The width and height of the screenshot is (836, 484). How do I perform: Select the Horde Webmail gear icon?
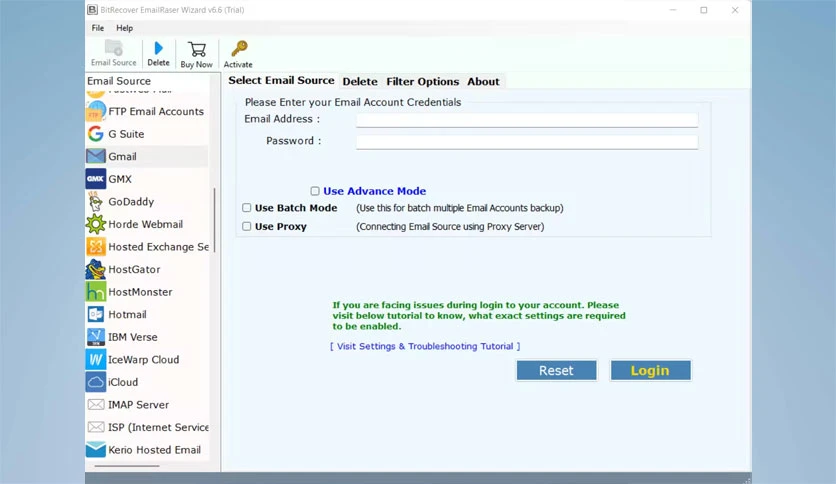[95, 224]
